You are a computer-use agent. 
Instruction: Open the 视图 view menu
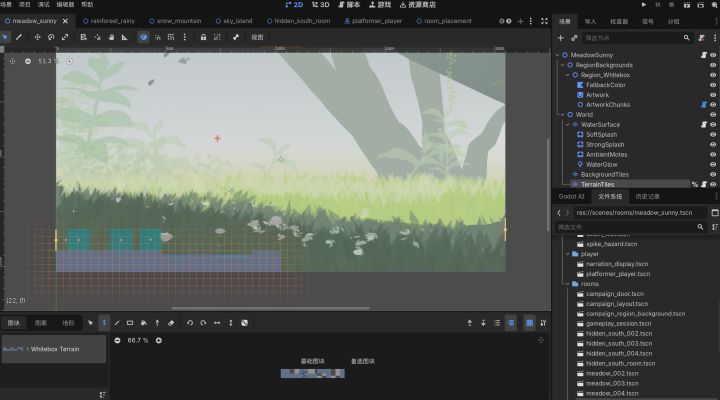pyautogui.click(x=257, y=37)
